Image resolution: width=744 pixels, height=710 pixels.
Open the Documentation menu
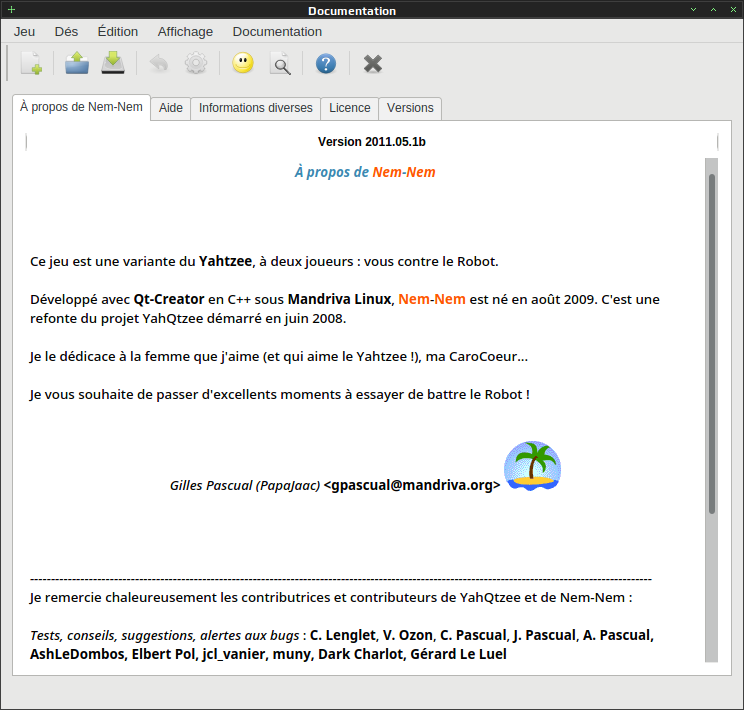[277, 32]
